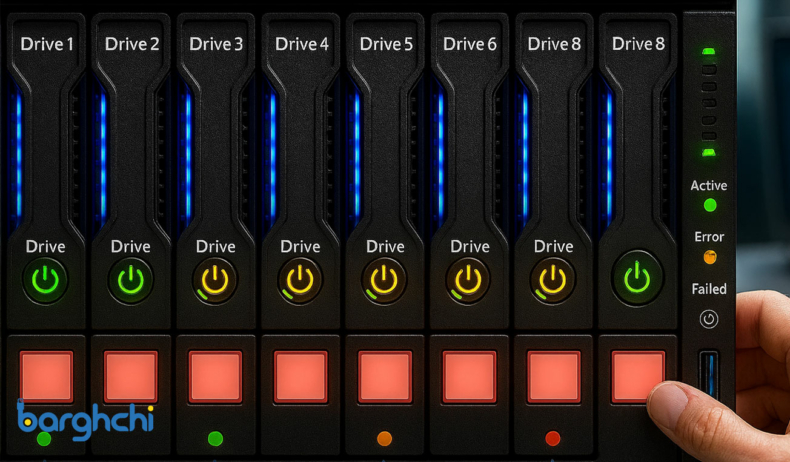Click the Drive 2 label

pyautogui.click(x=132, y=44)
